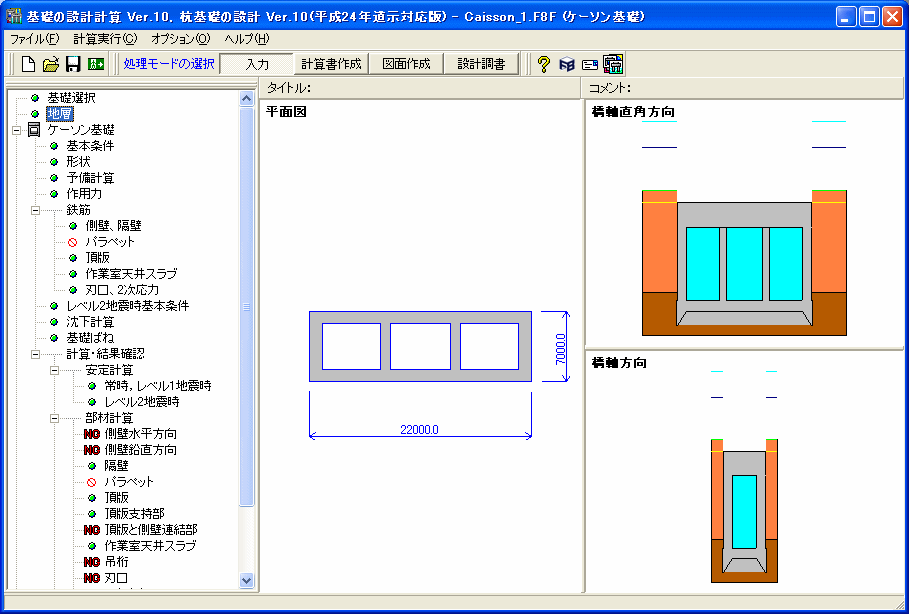The width and height of the screenshot is (909, 614).
Task: Click the prohibited icon beside パラペット under 鉄筋
Action: coord(72,242)
